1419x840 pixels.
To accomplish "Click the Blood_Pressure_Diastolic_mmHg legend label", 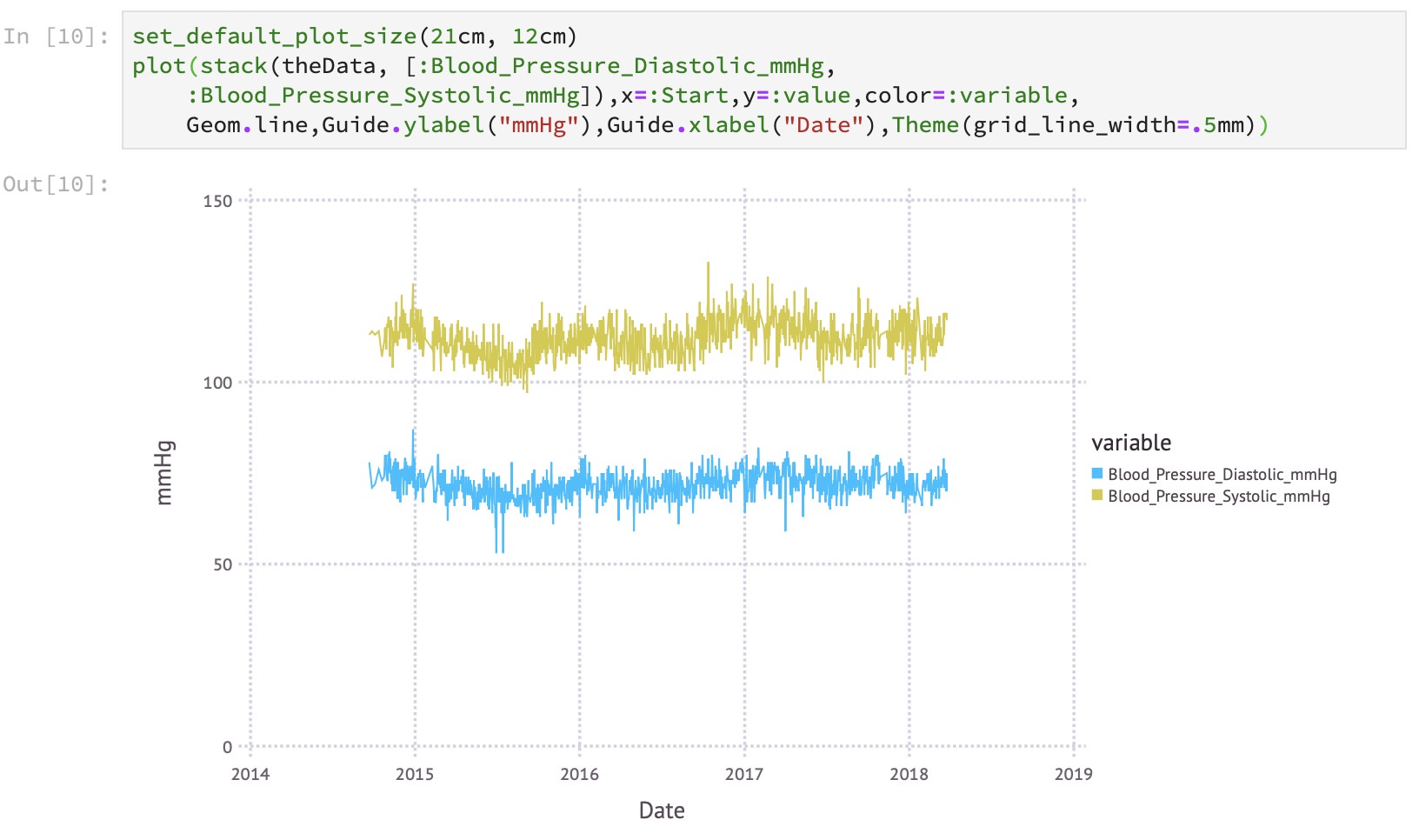I will [x=1222, y=474].
